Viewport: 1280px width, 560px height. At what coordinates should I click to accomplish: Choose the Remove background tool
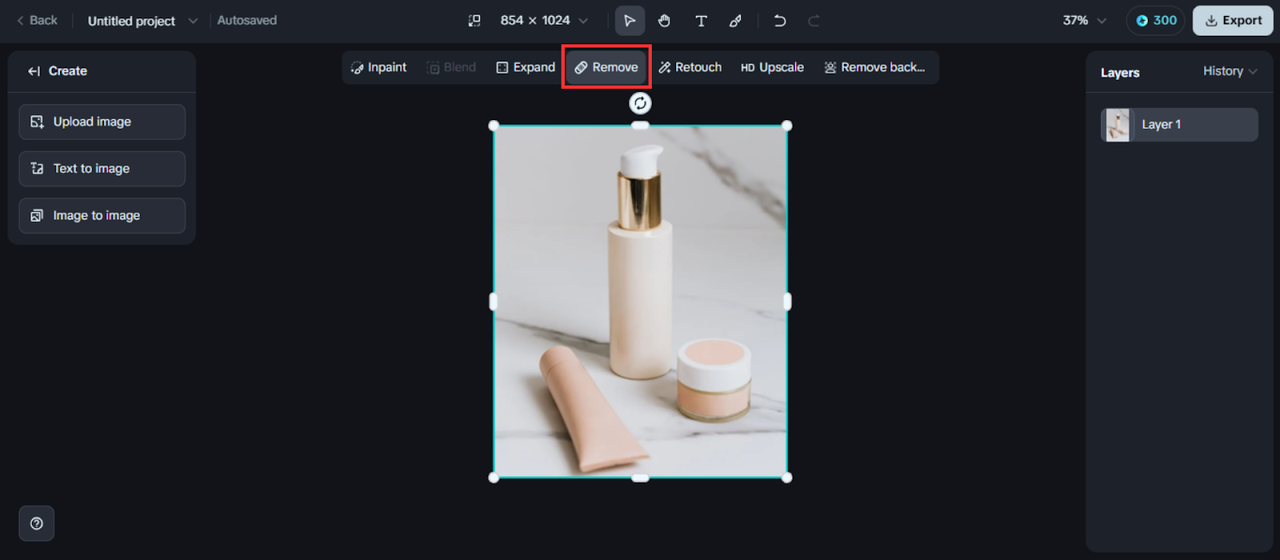click(x=875, y=68)
